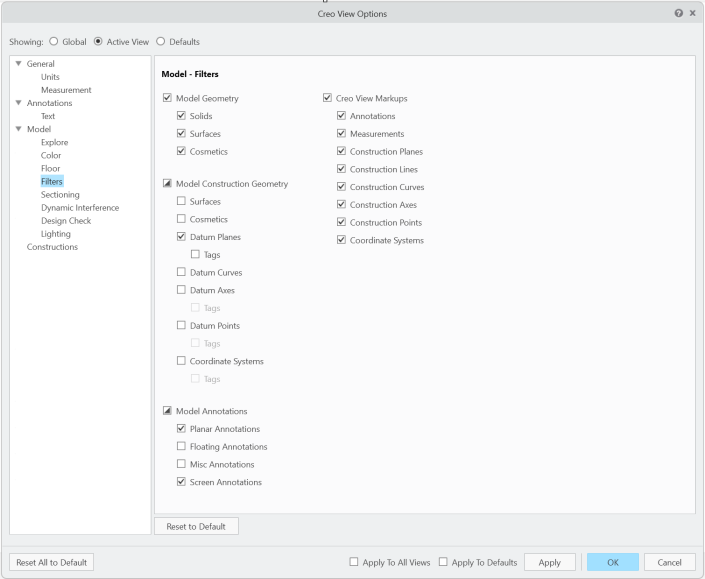Toggle Model Construction Geometry checkbox
The image size is (705, 579).
click(x=167, y=183)
